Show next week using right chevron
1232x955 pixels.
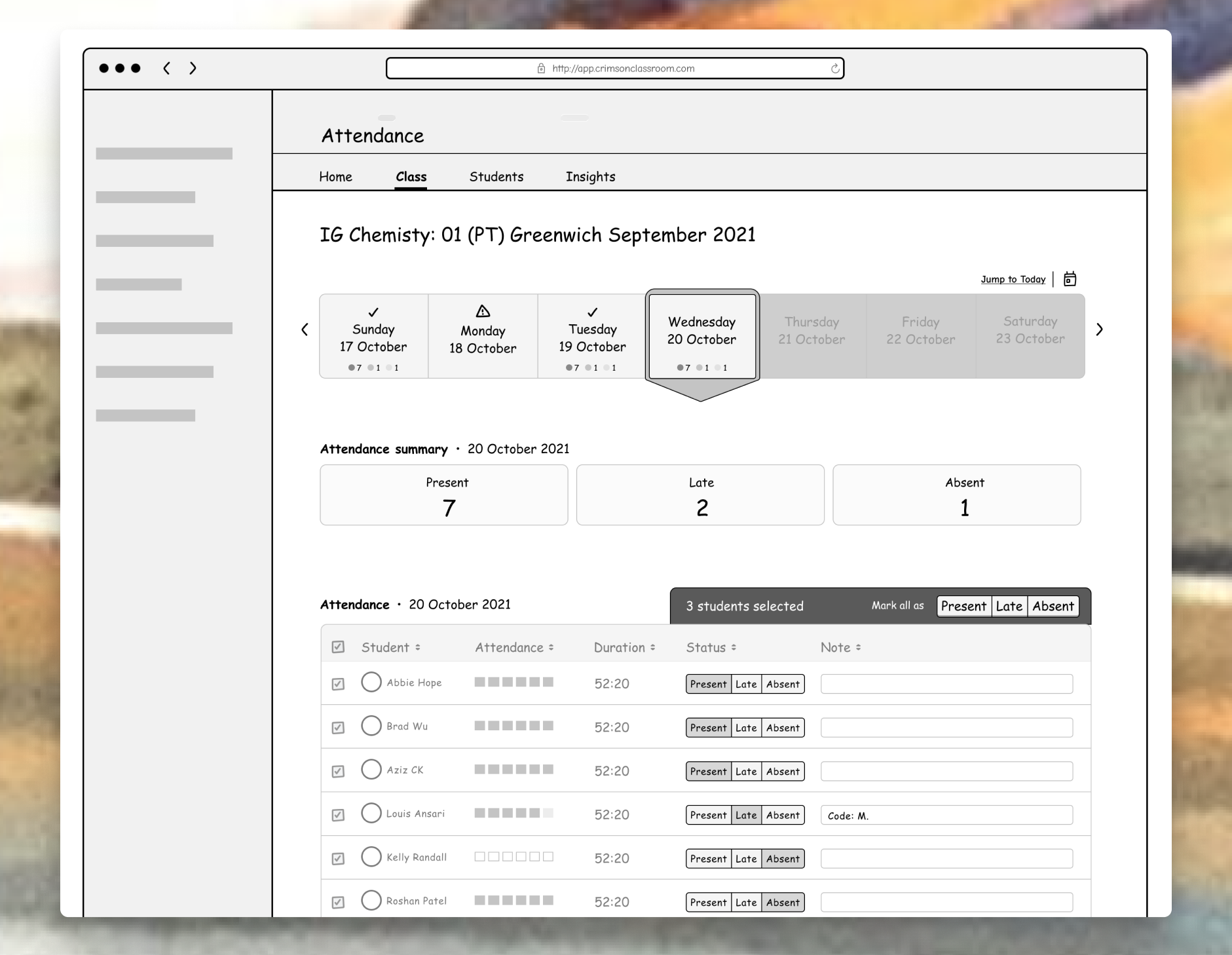click(1099, 329)
